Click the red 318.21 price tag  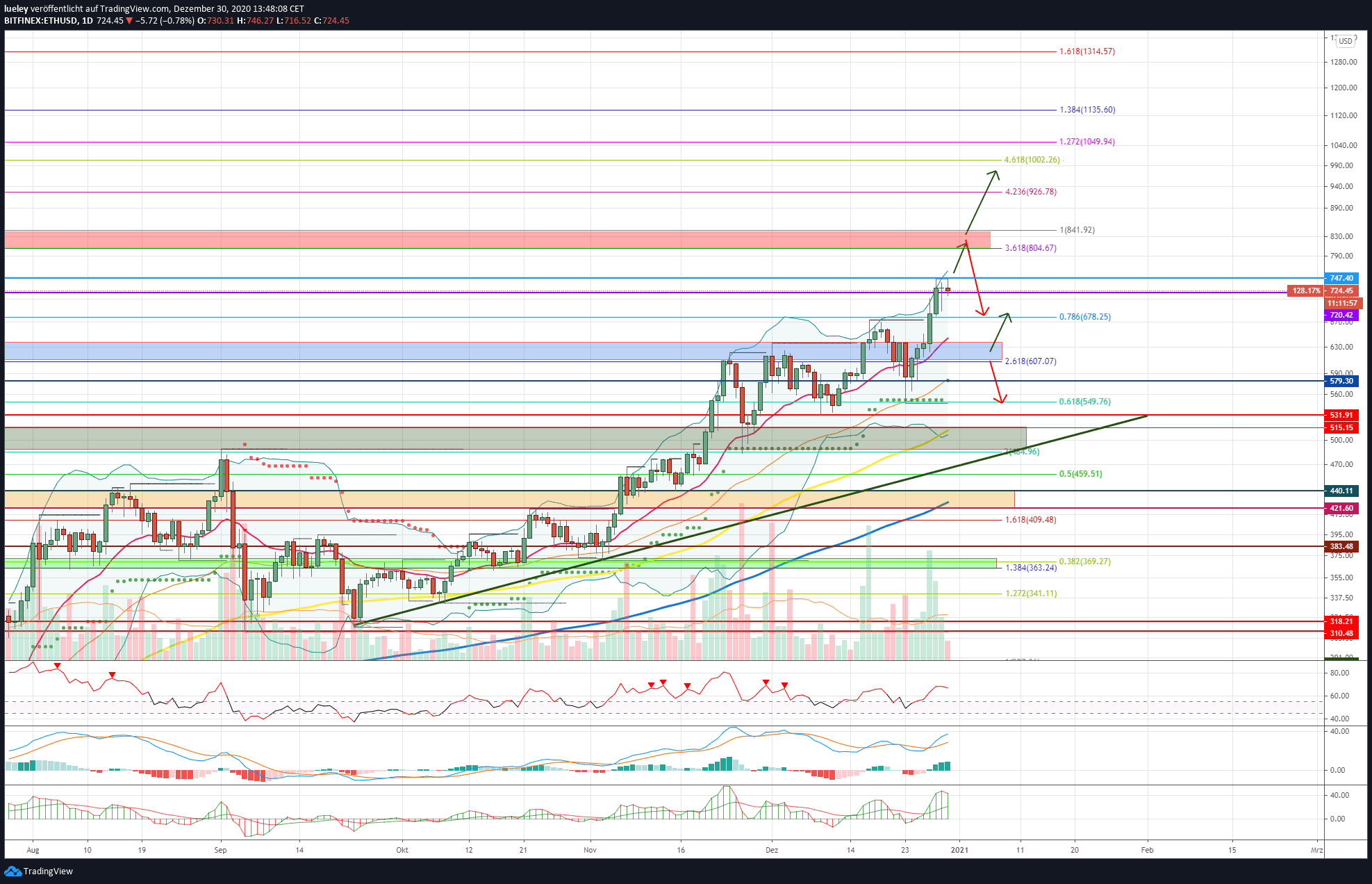[x=1341, y=621]
